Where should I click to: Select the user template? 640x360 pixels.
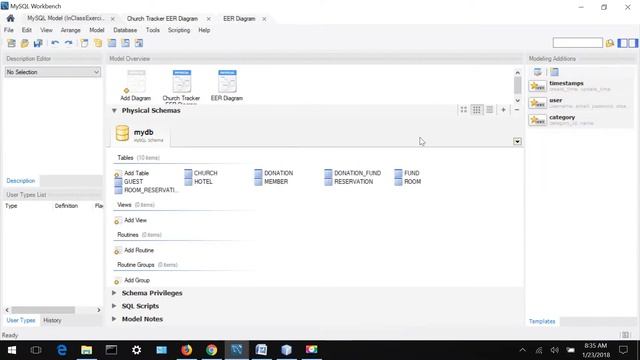point(581,103)
